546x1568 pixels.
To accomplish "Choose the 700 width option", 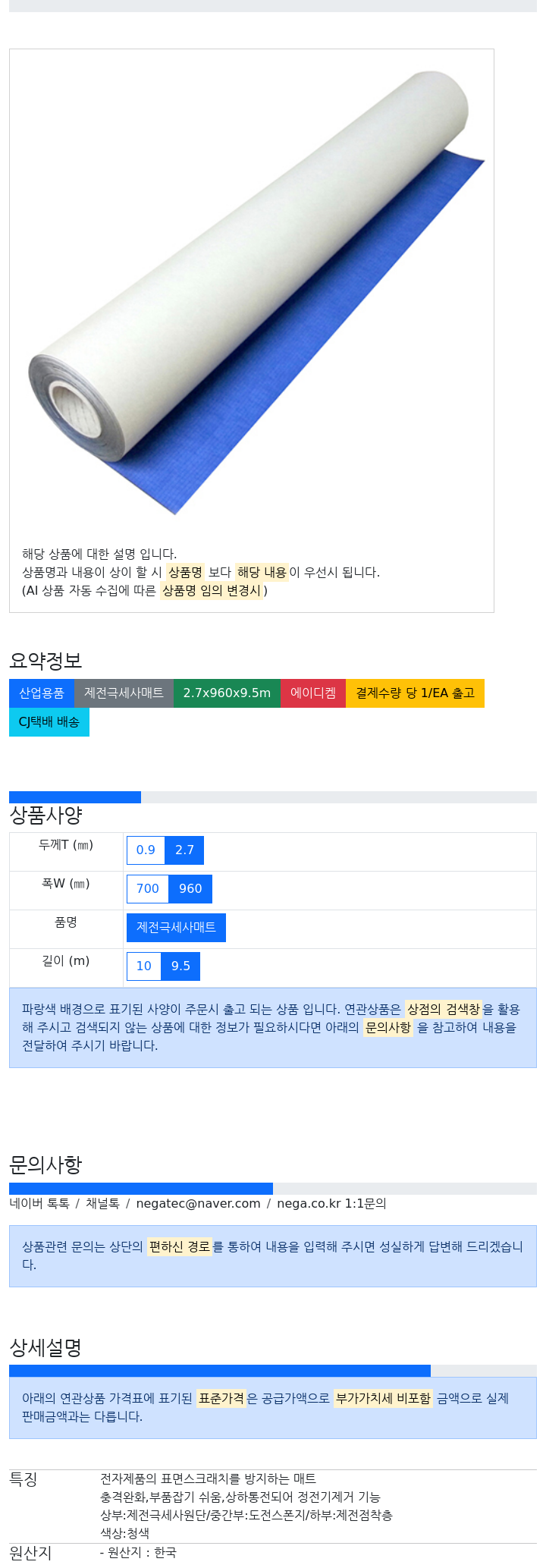I will click(148, 889).
